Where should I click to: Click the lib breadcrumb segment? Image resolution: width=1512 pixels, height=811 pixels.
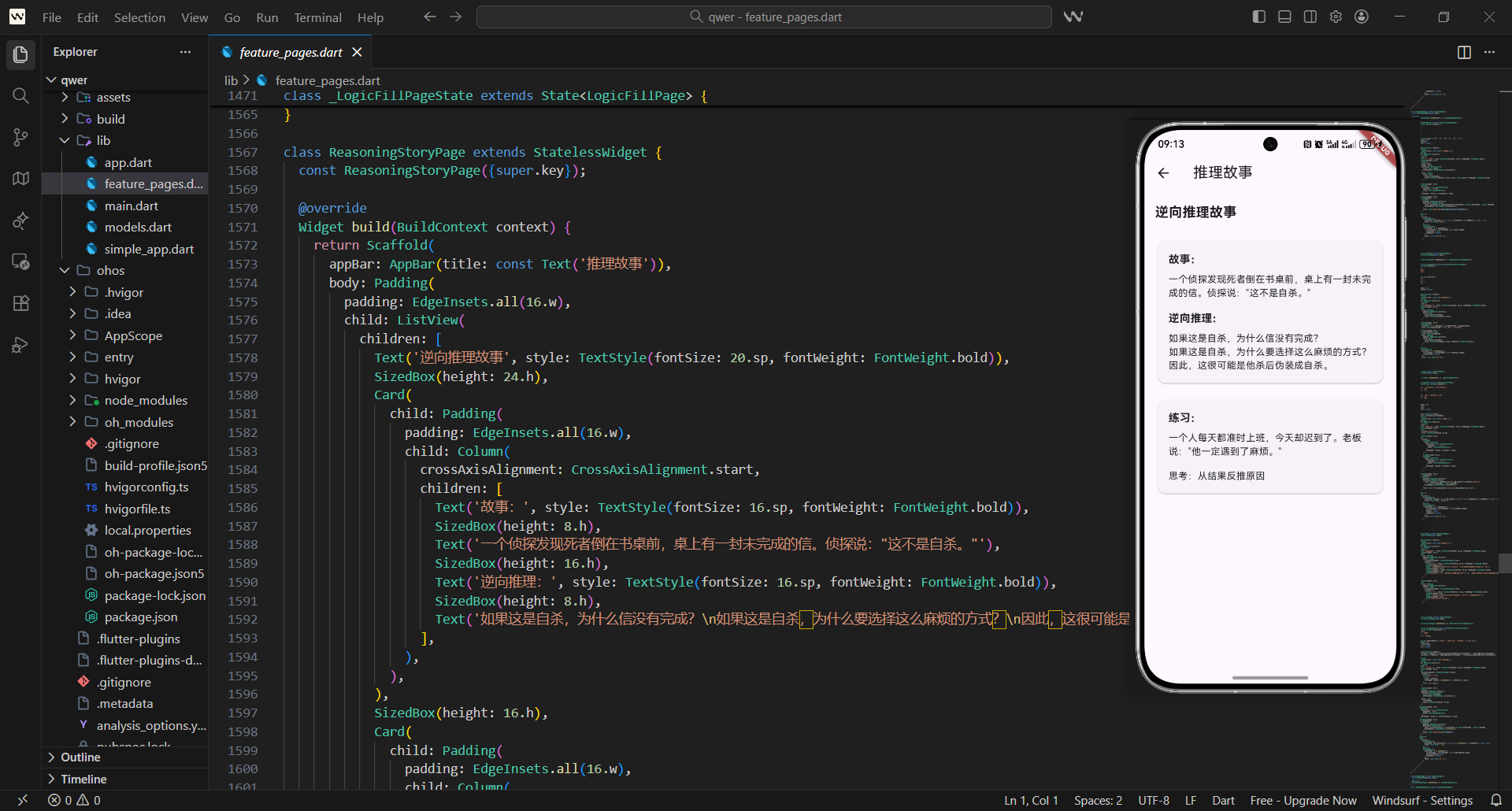pyautogui.click(x=231, y=80)
